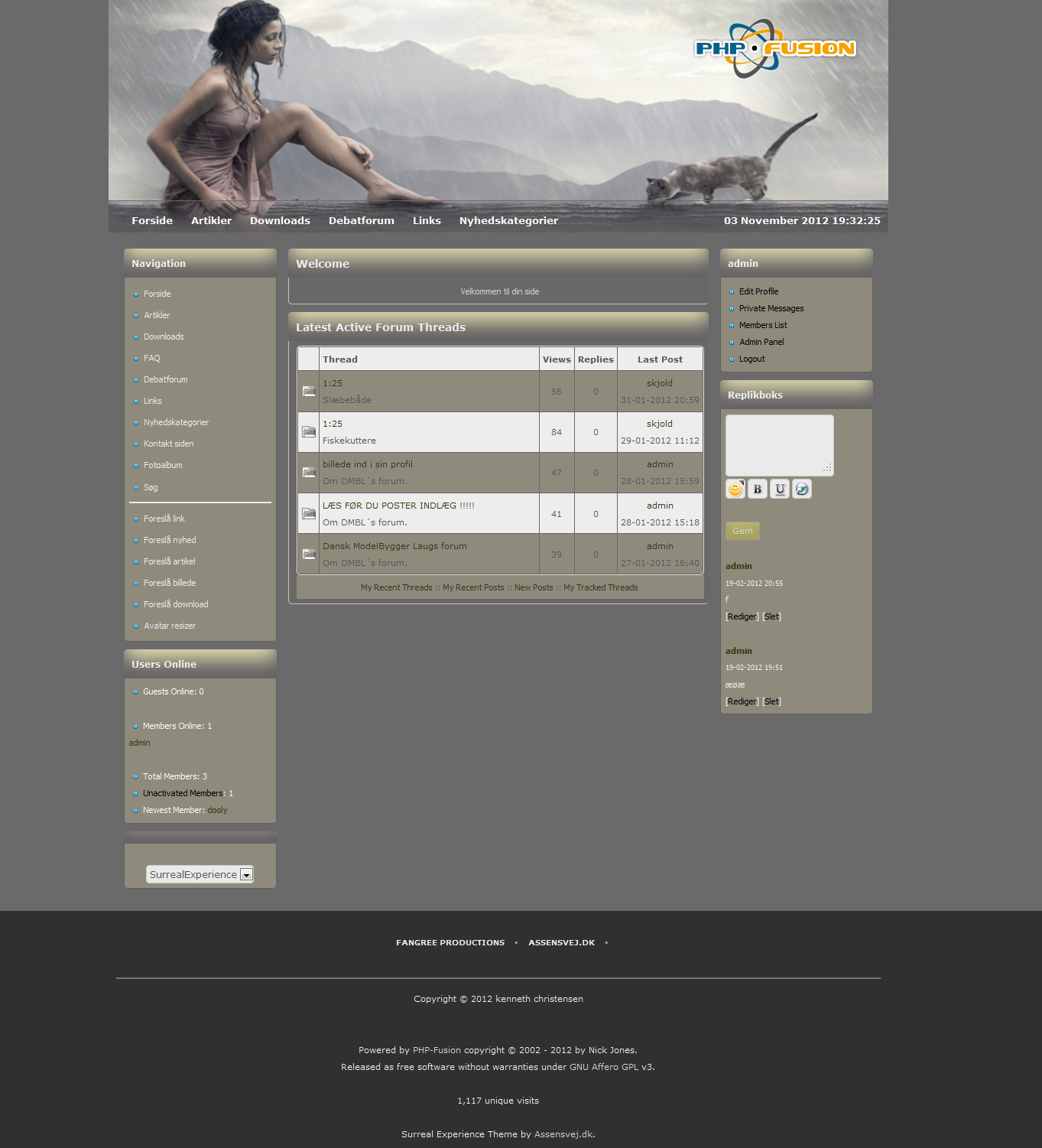
Task: Click Foreslå link in the sidebar
Action: click(x=164, y=519)
